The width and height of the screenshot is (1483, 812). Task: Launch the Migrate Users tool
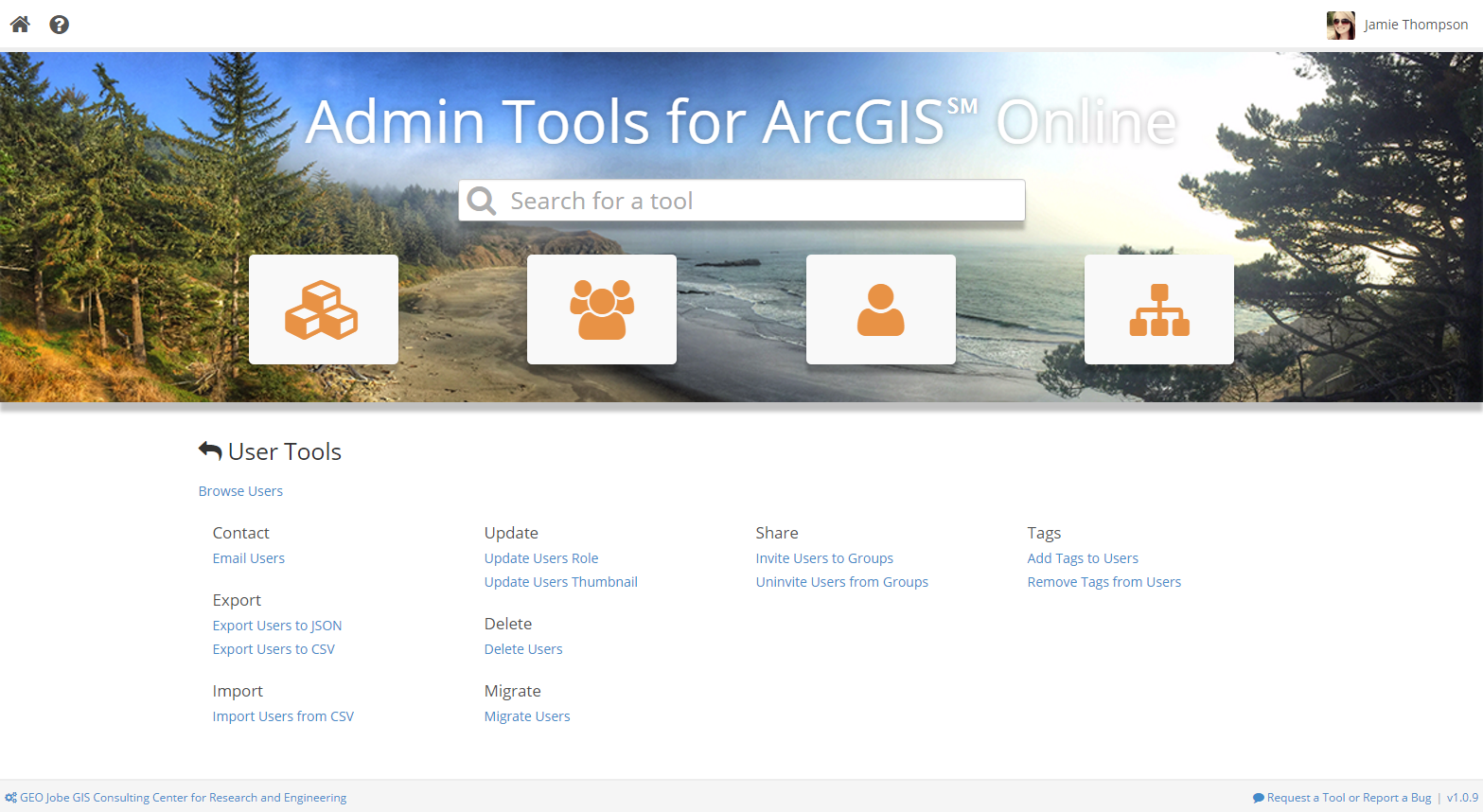click(x=526, y=716)
